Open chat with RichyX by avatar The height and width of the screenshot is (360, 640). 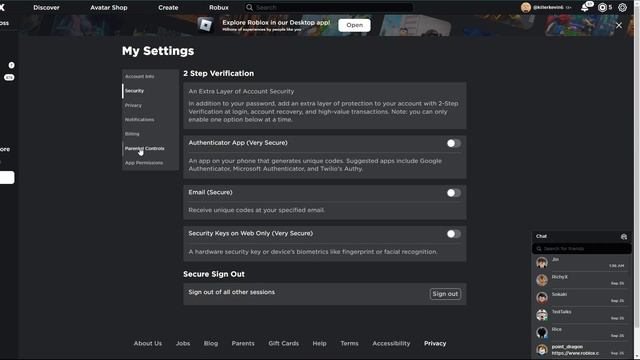542,280
